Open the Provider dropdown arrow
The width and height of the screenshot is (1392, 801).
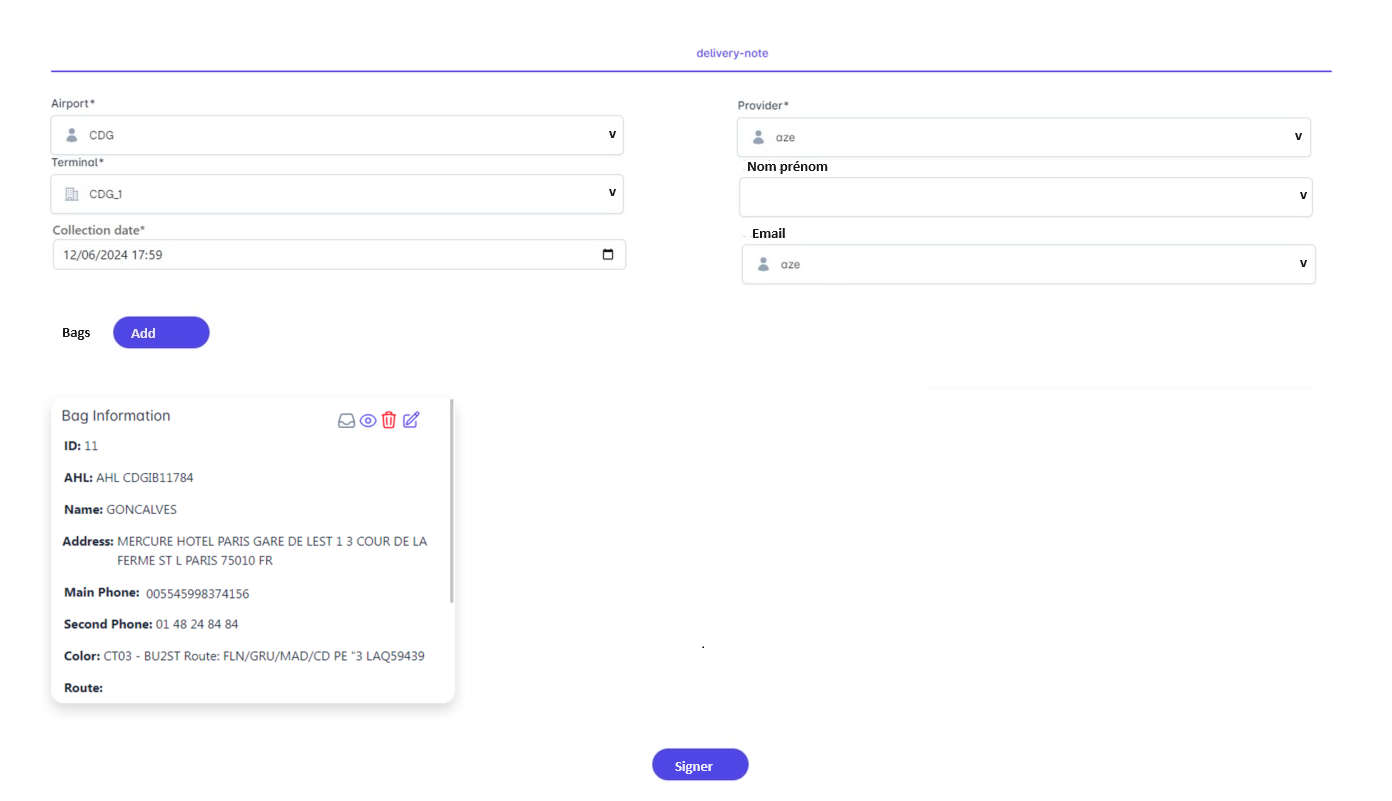coord(1298,136)
